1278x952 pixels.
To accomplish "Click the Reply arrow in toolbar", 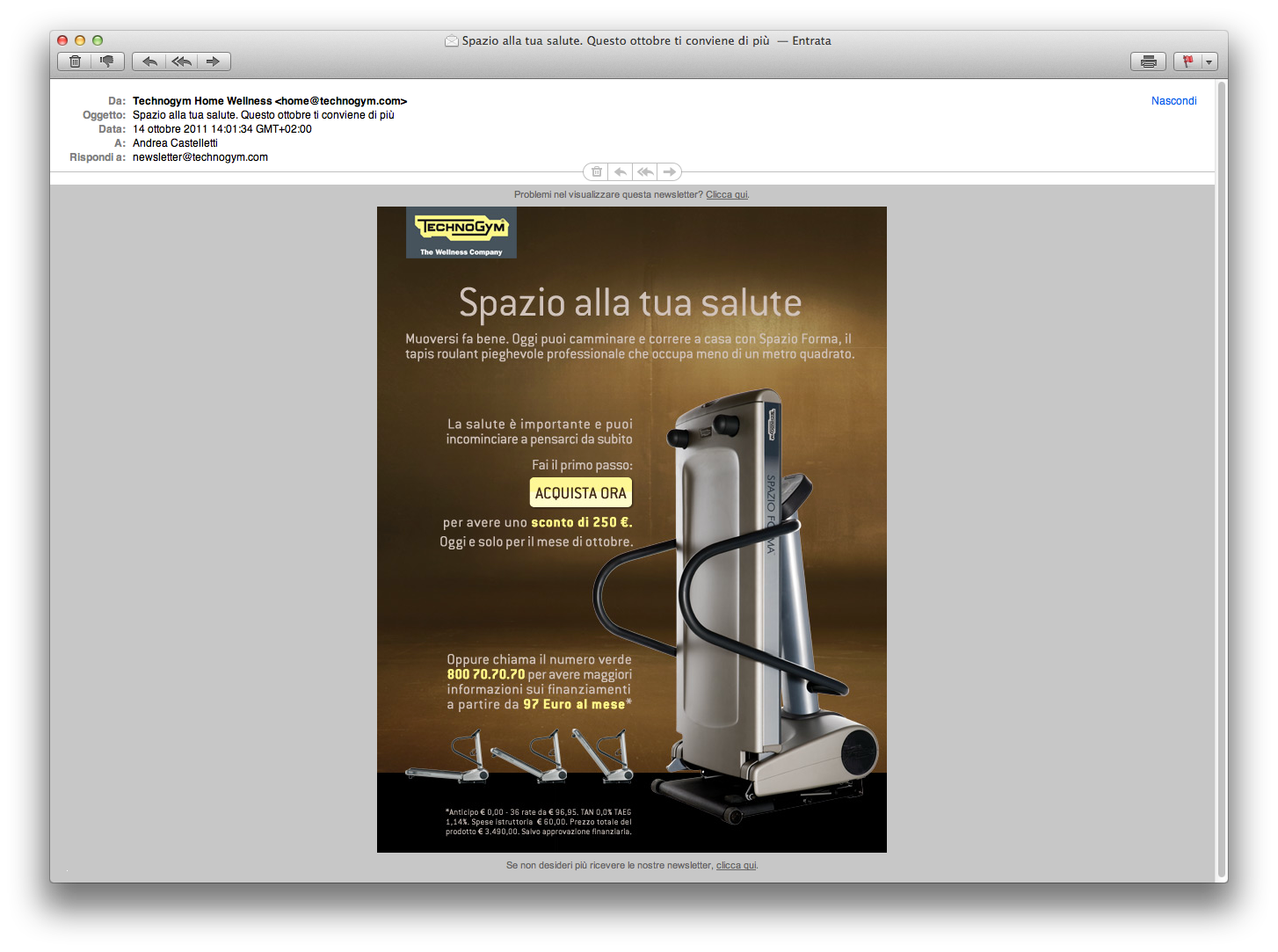I will [149, 62].
